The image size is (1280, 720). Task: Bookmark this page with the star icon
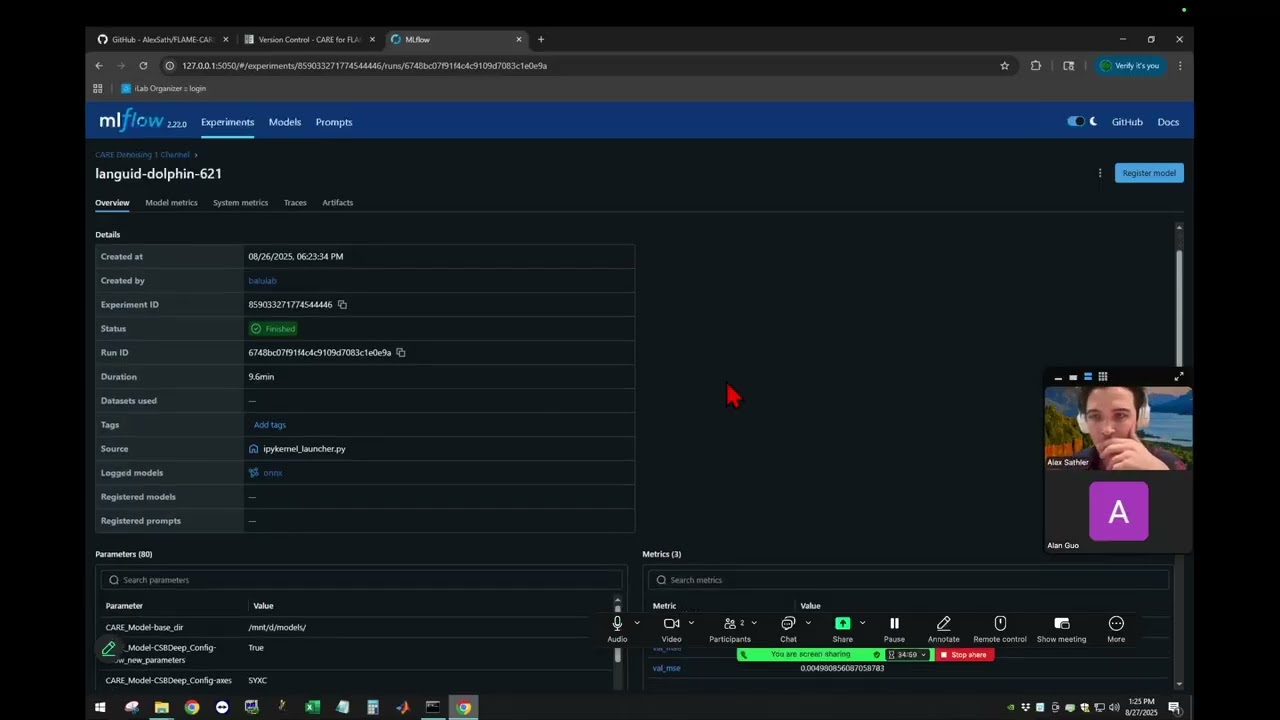(x=1004, y=66)
